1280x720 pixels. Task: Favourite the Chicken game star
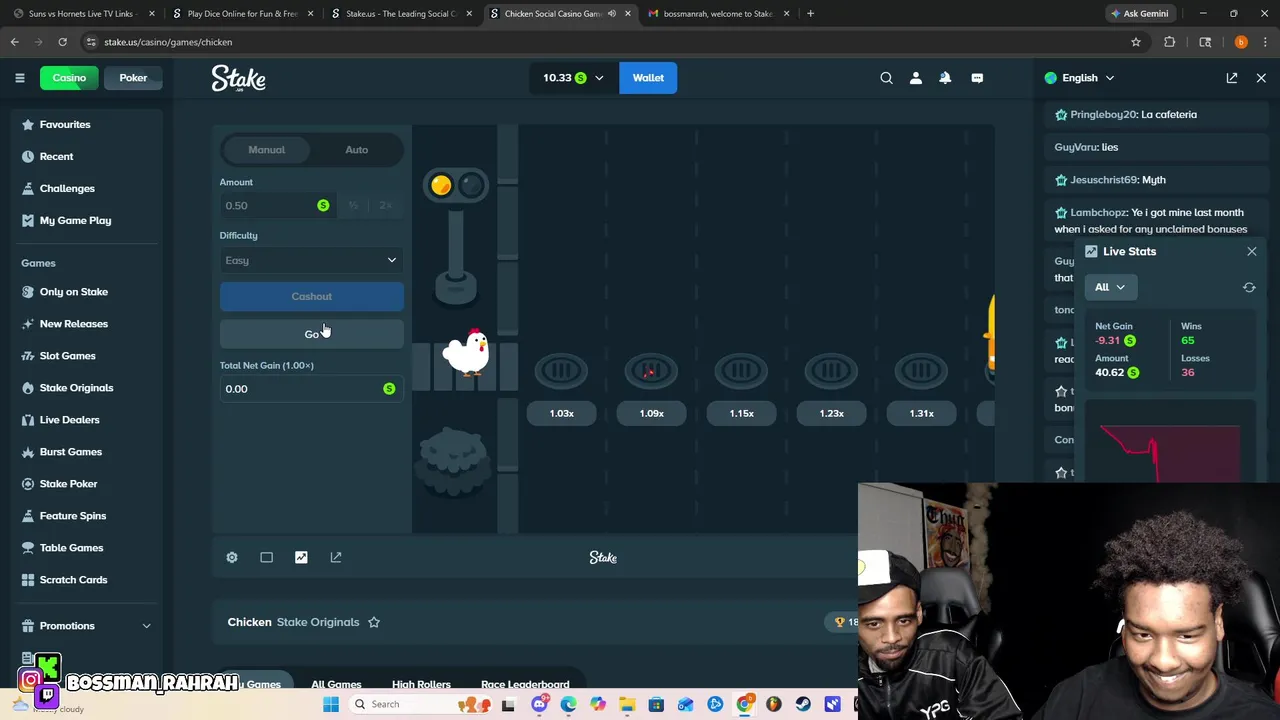click(x=374, y=622)
